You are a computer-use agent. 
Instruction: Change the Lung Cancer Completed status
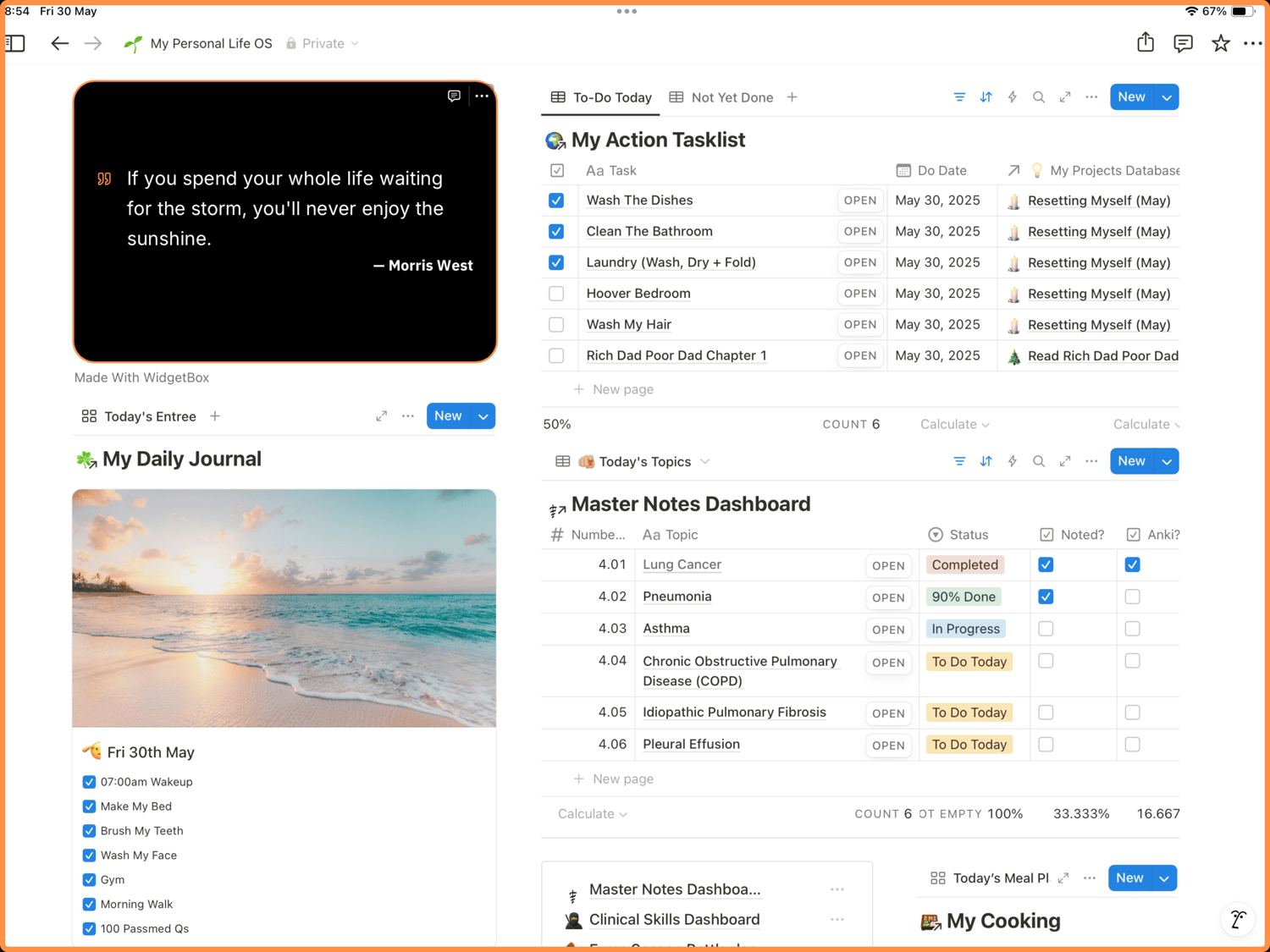tap(965, 565)
